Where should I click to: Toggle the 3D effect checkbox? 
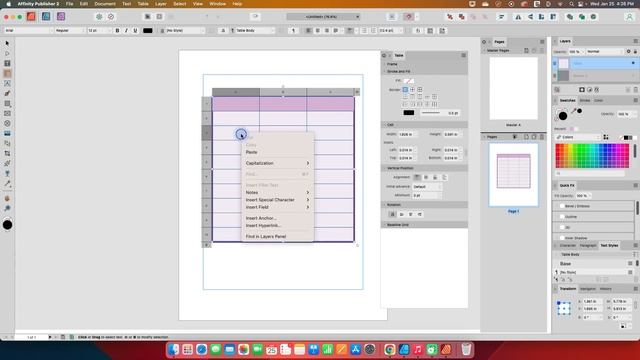pos(562,227)
